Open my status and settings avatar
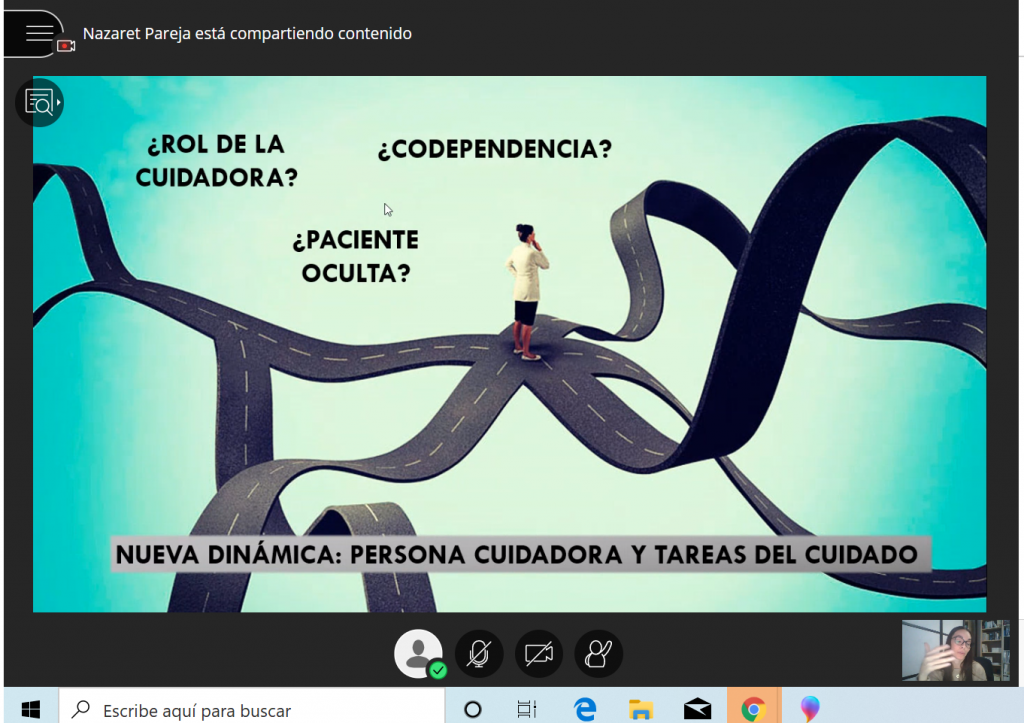Image resolution: width=1024 pixels, height=723 pixels. pos(418,653)
